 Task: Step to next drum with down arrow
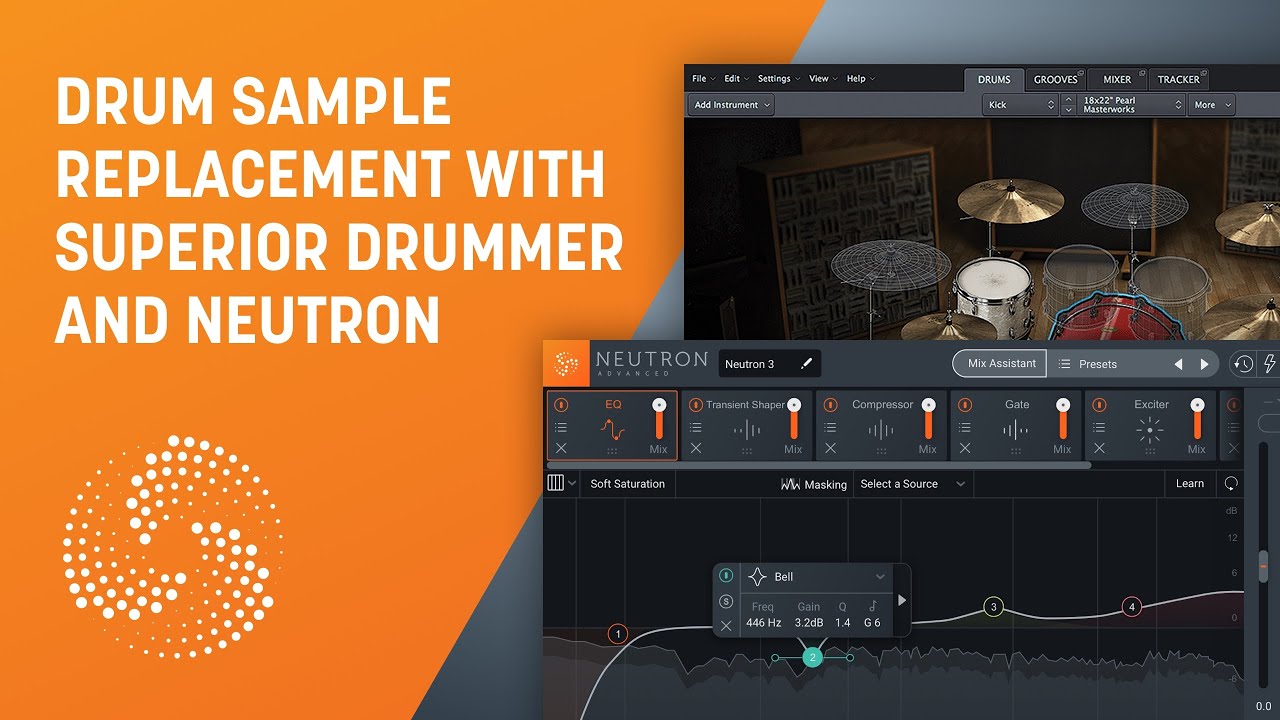1068,110
